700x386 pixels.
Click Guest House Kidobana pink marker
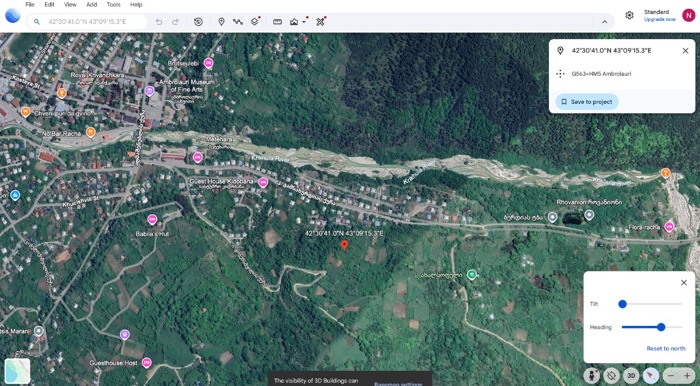point(263,182)
